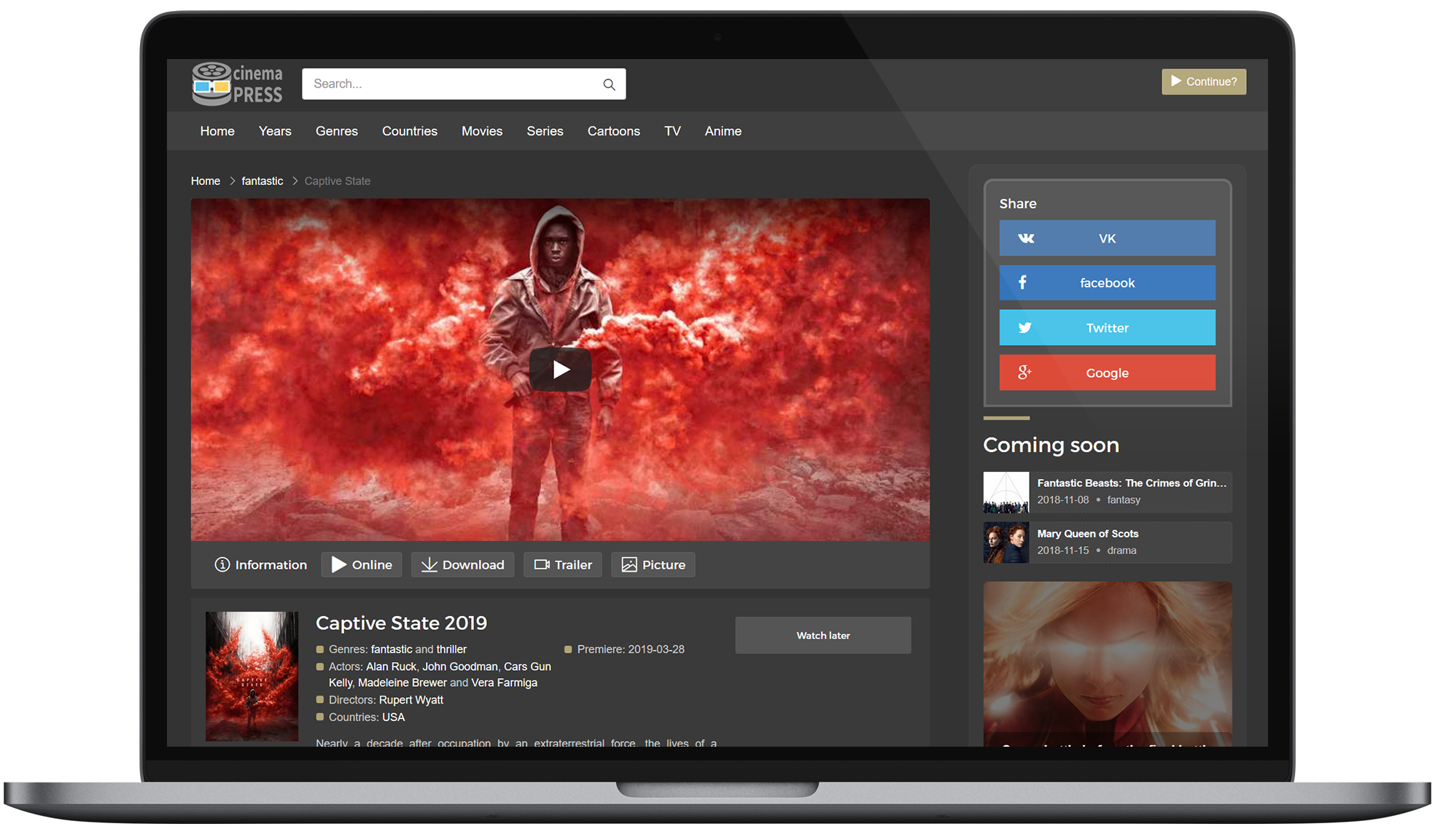
Task: Switch to the Online tab
Action: (362, 565)
